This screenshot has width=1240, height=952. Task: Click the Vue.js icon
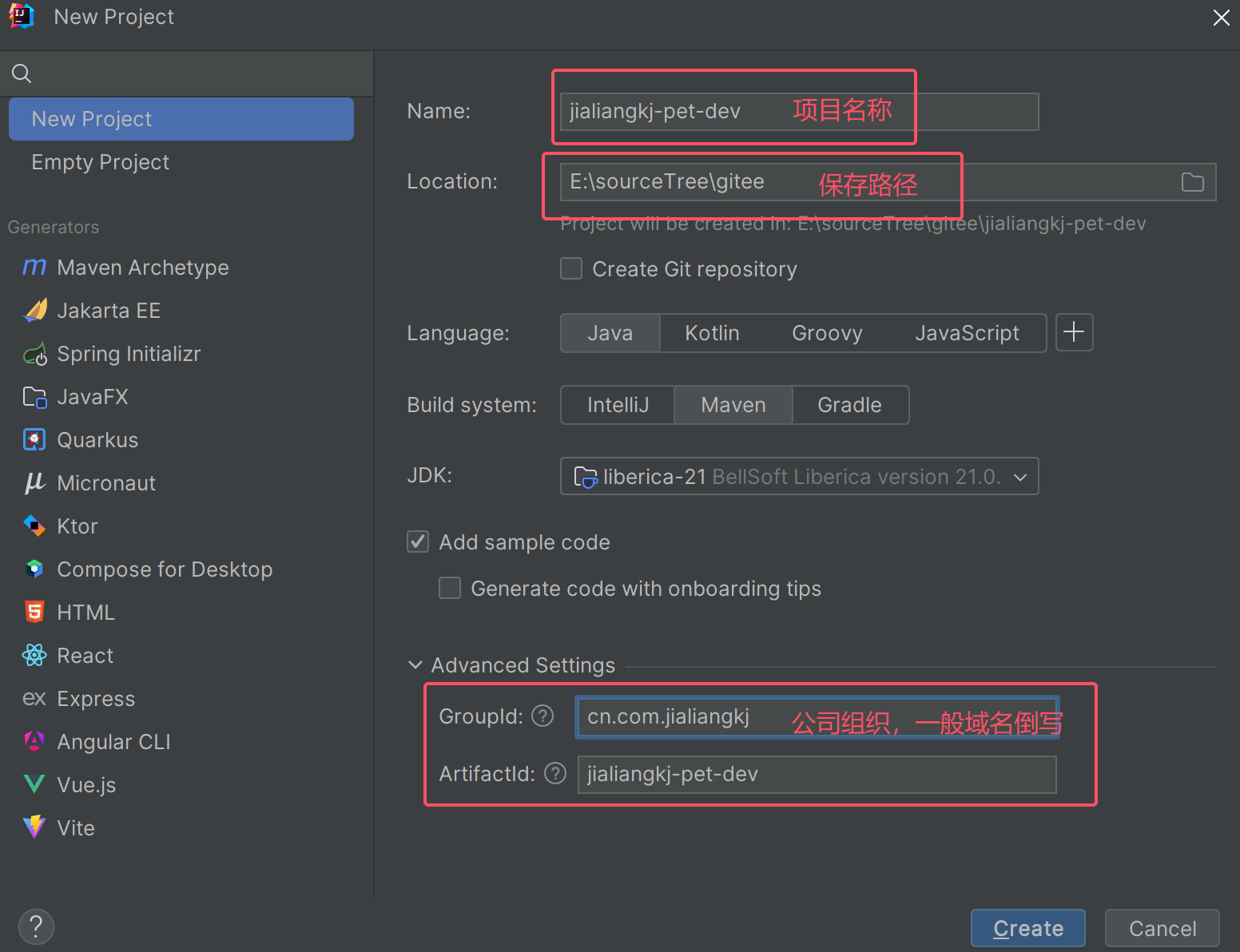pyautogui.click(x=34, y=784)
